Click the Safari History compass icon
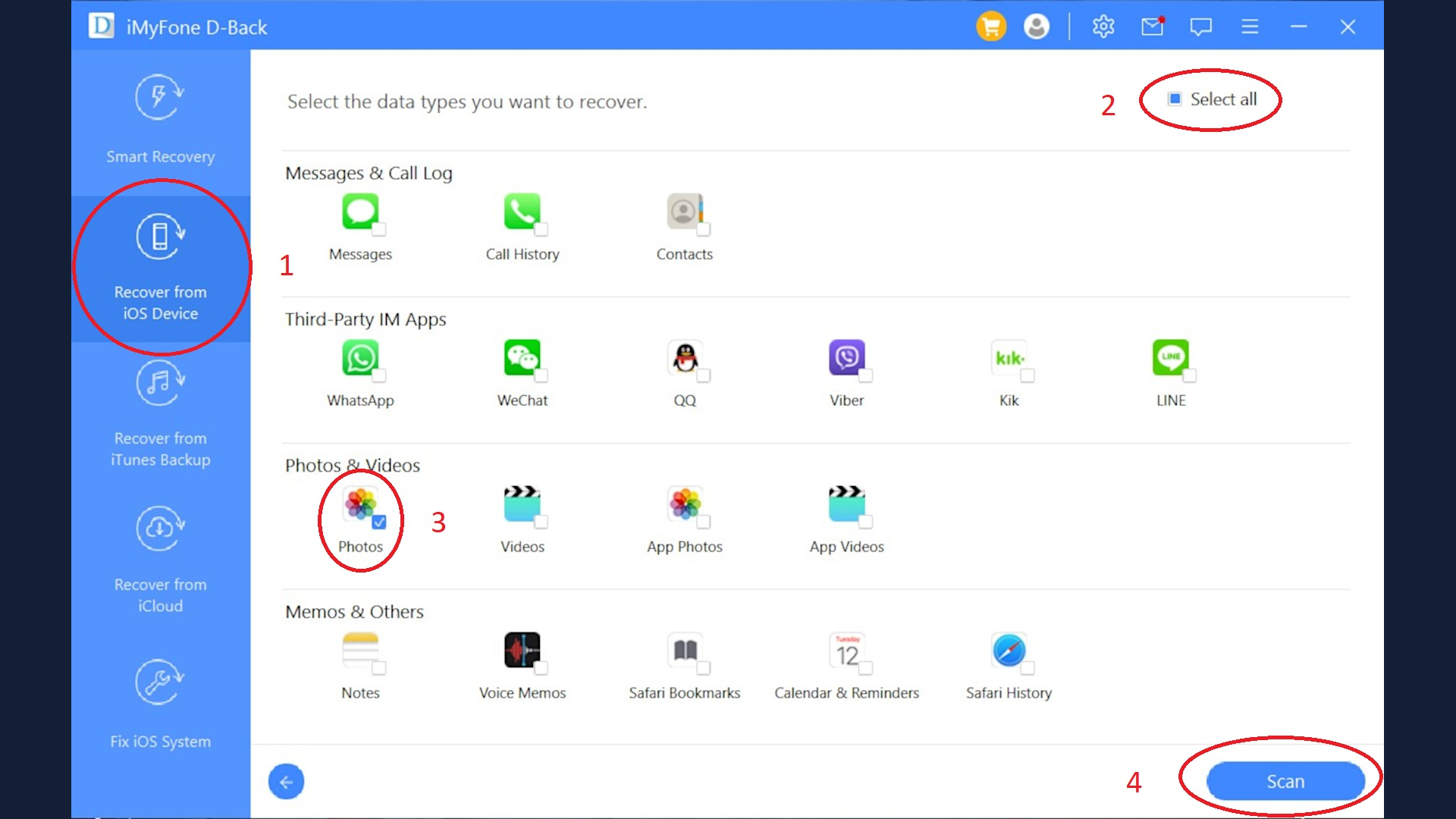Image resolution: width=1456 pixels, height=819 pixels. tap(1009, 650)
